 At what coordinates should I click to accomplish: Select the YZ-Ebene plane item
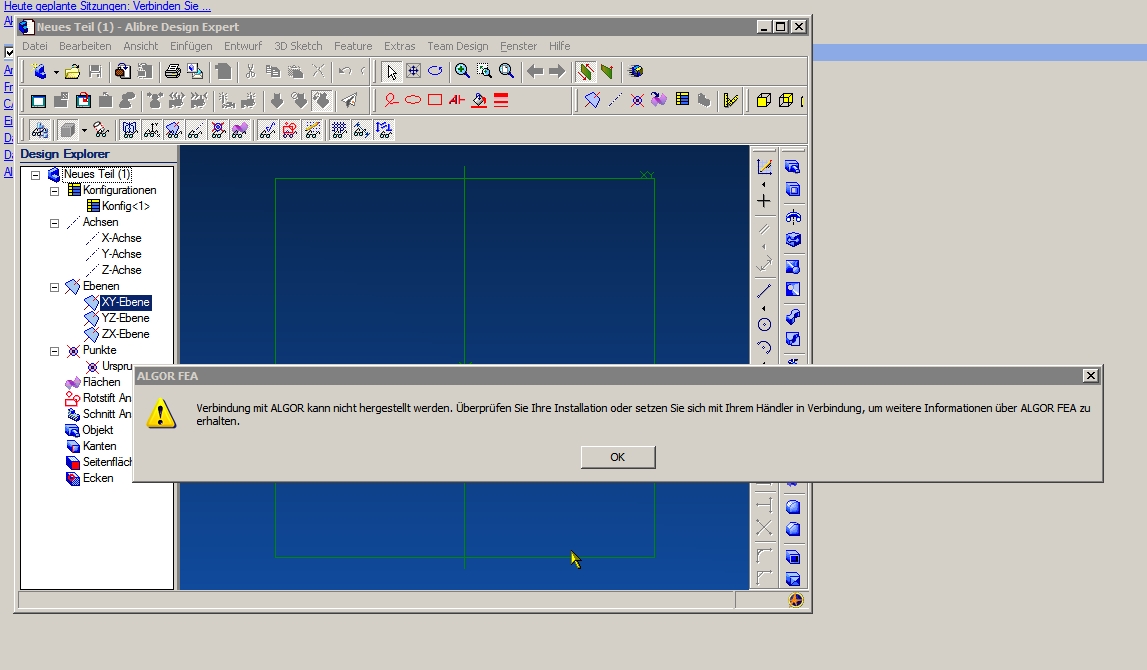(x=126, y=318)
